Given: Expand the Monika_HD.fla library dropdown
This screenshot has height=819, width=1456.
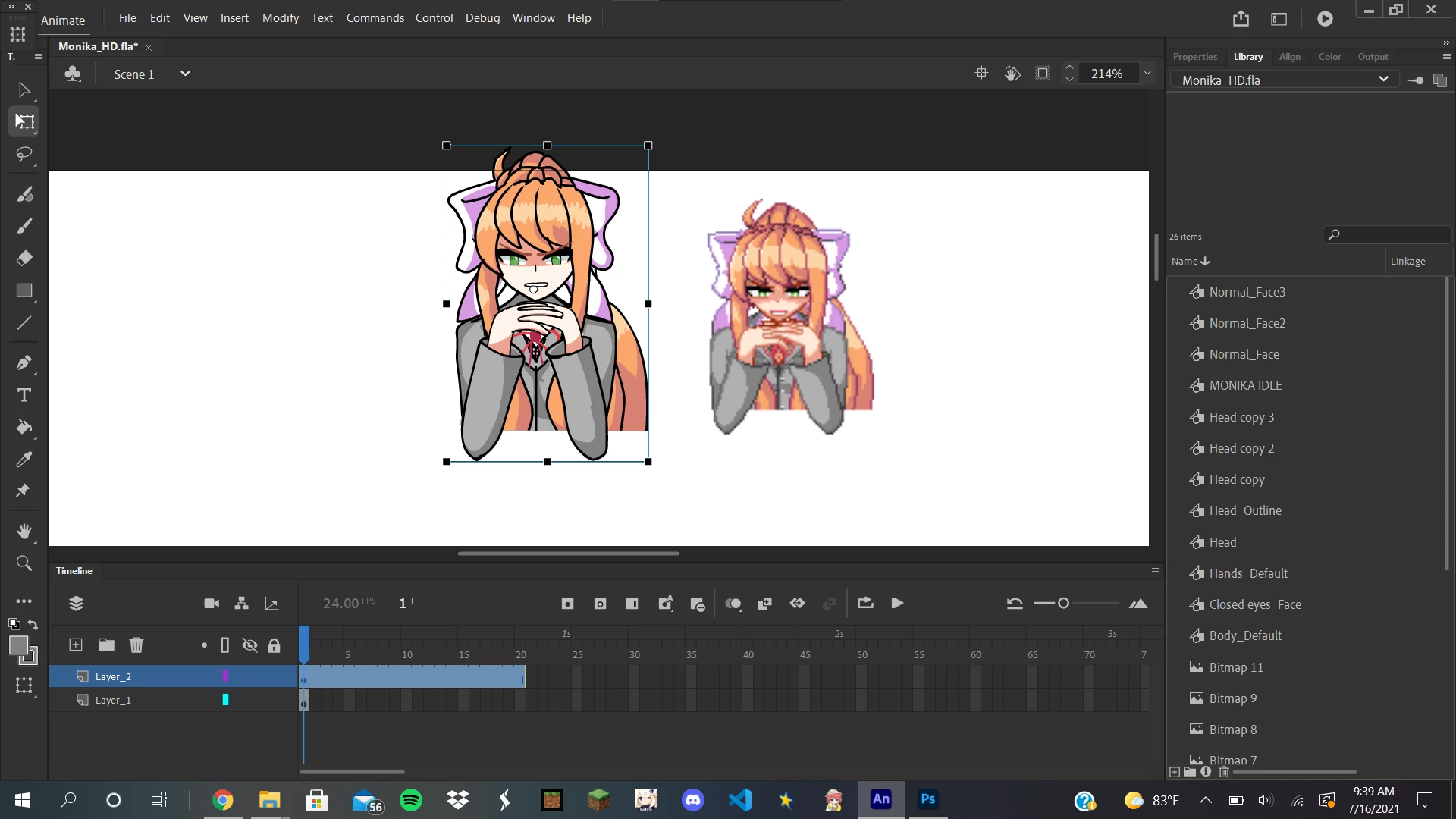Looking at the screenshot, I should coord(1383,80).
